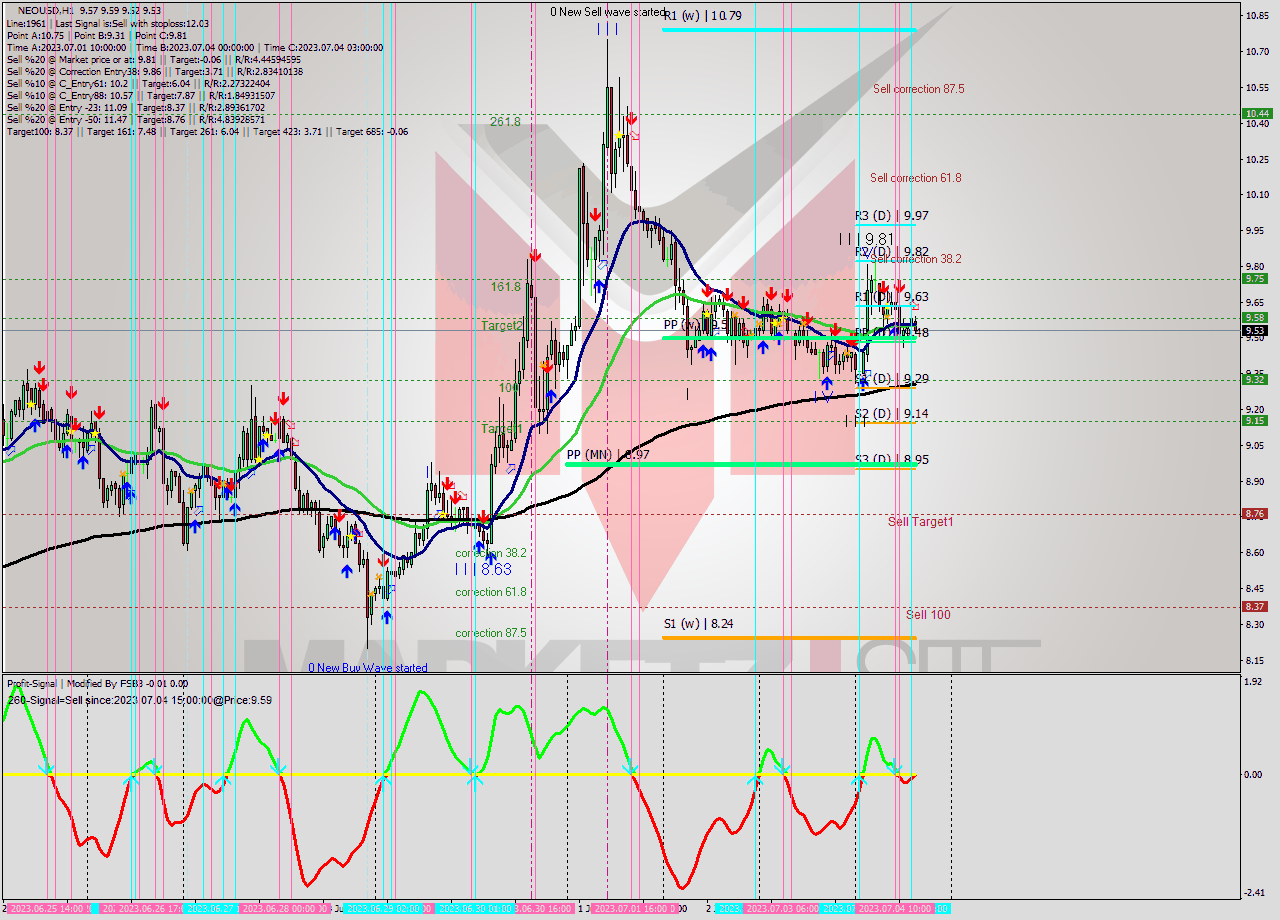
Task: Select the 'Last Signal is:Sell with stoploss:12.03' line
Action: pos(131,23)
